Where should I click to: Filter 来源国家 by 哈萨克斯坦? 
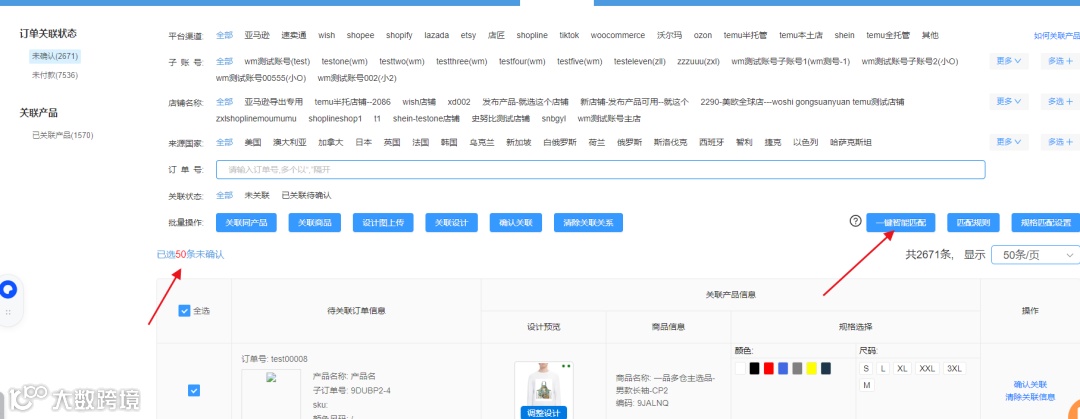coord(851,143)
